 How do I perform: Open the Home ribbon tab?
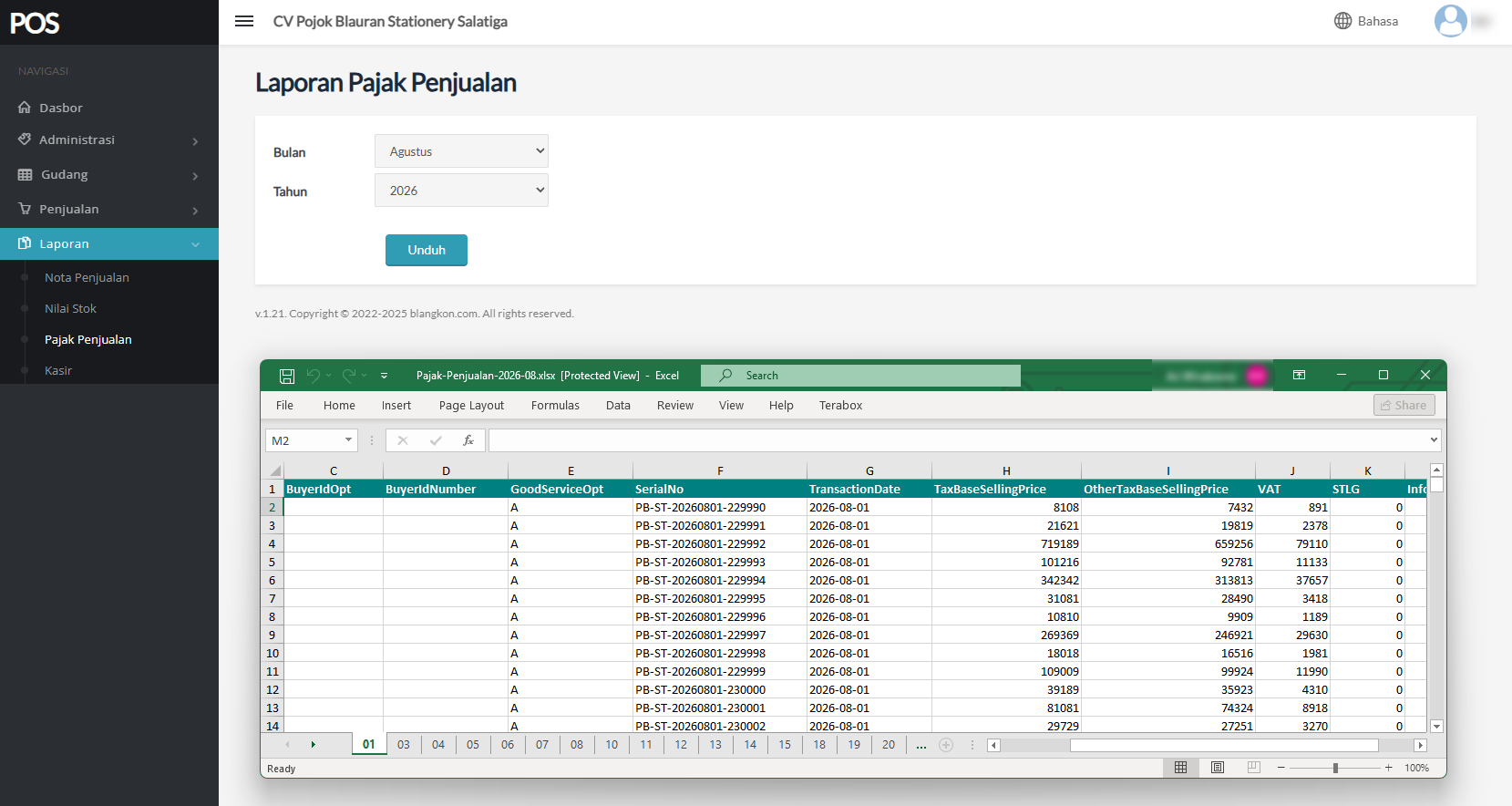339,406
